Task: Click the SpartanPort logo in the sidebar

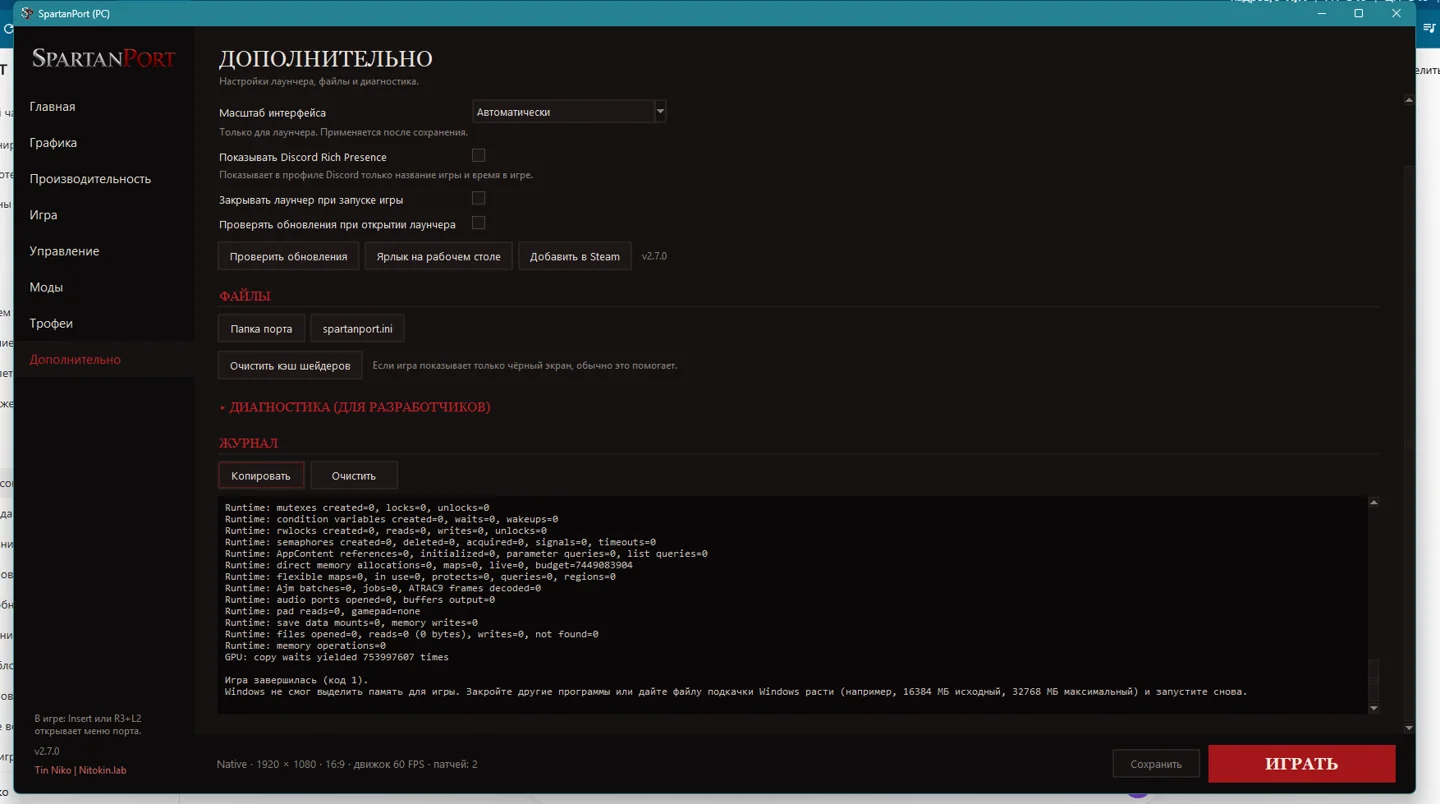Action: (104, 58)
